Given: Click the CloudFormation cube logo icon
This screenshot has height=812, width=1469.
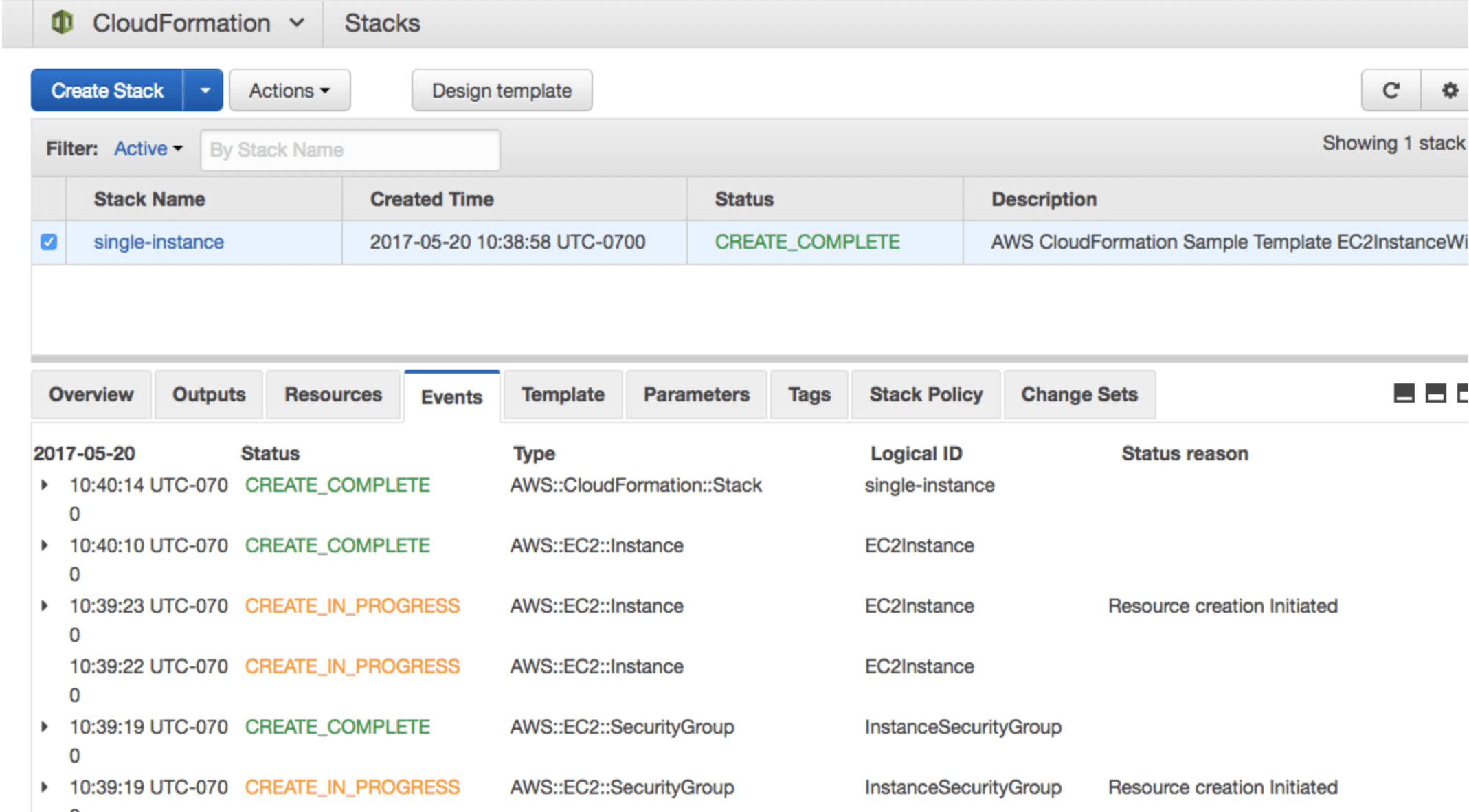Looking at the screenshot, I should (62, 23).
